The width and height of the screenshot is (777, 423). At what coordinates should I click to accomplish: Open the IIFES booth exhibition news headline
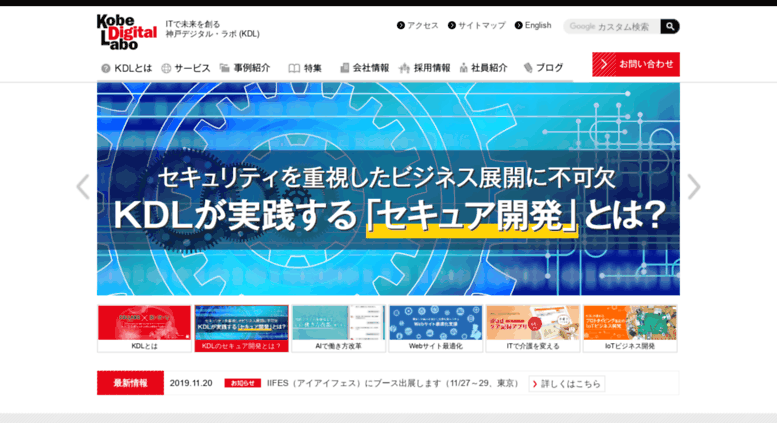(x=393, y=383)
